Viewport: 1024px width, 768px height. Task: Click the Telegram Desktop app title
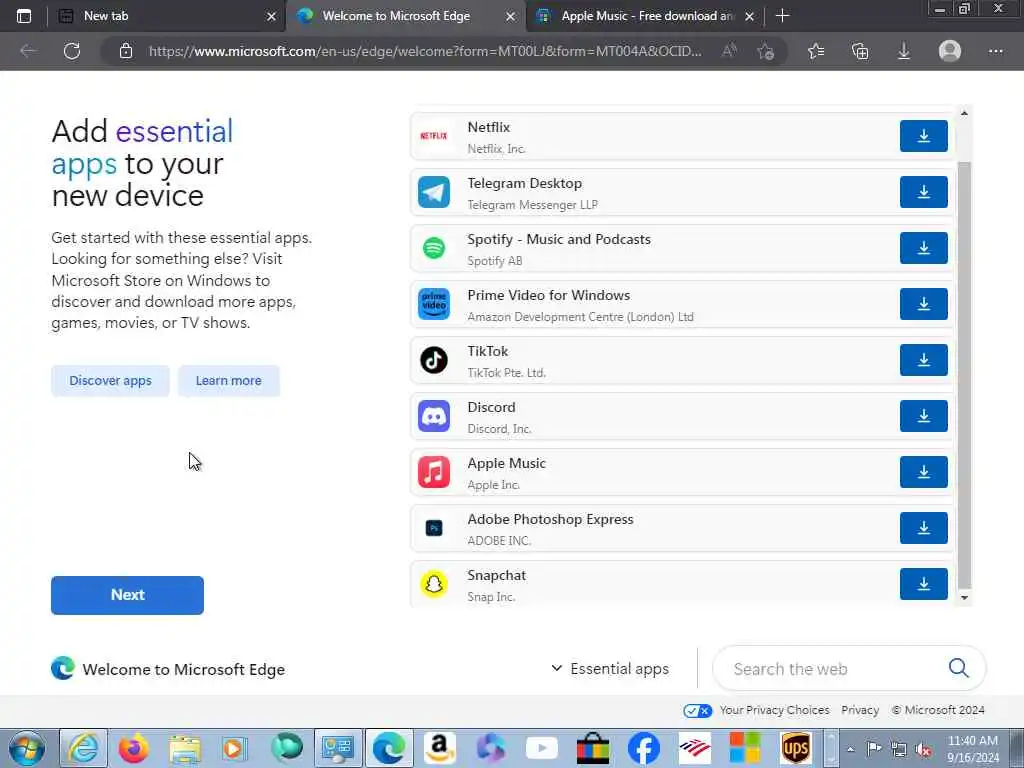tap(524, 184)
